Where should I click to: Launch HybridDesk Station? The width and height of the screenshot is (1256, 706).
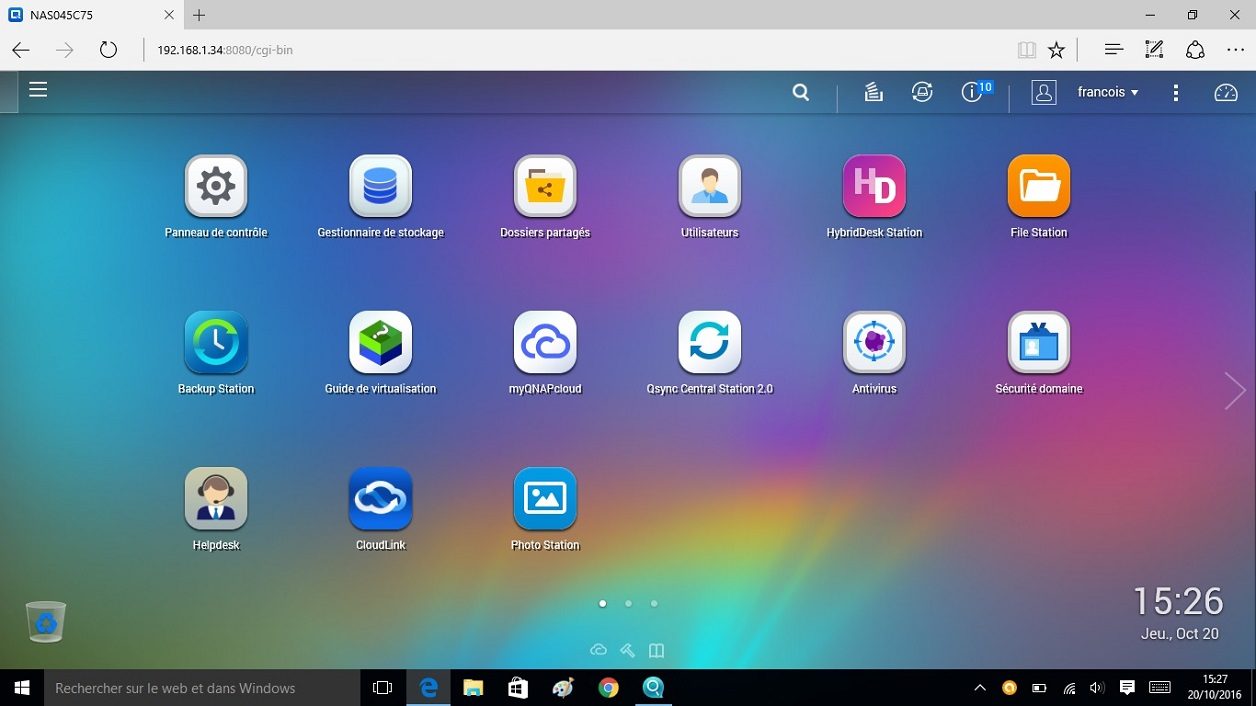click(x=874, y=186)
